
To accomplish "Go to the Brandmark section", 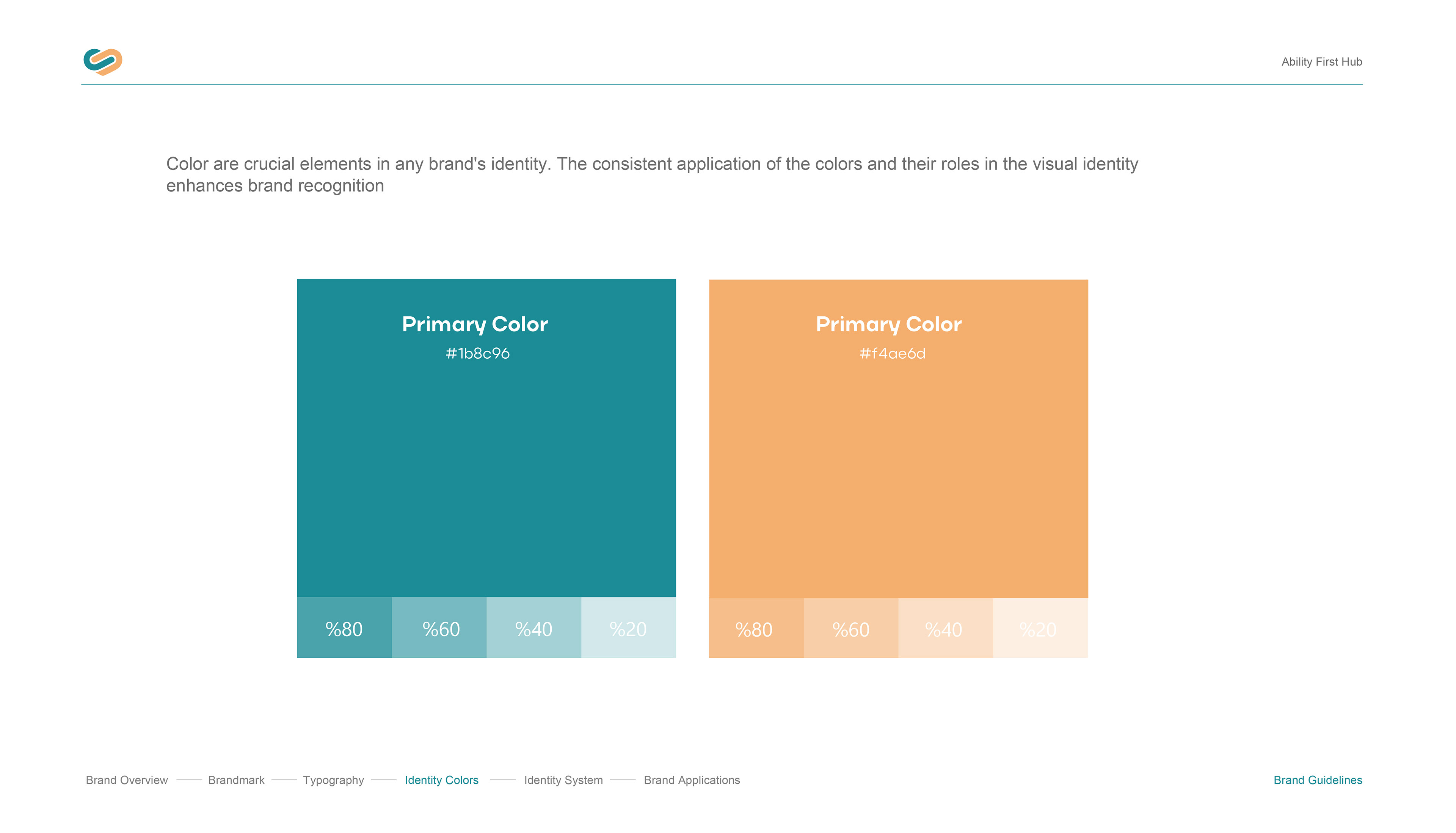I will point(236,780).
